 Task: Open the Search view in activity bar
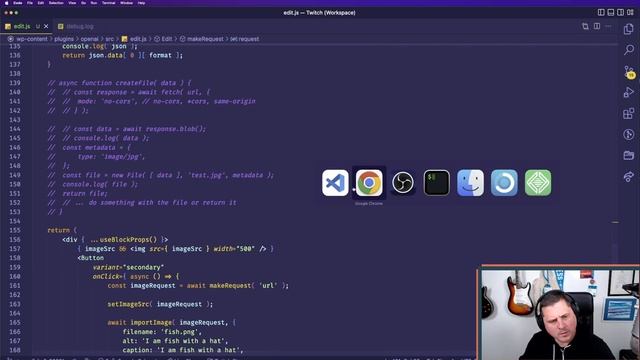(x=629, y=50)
